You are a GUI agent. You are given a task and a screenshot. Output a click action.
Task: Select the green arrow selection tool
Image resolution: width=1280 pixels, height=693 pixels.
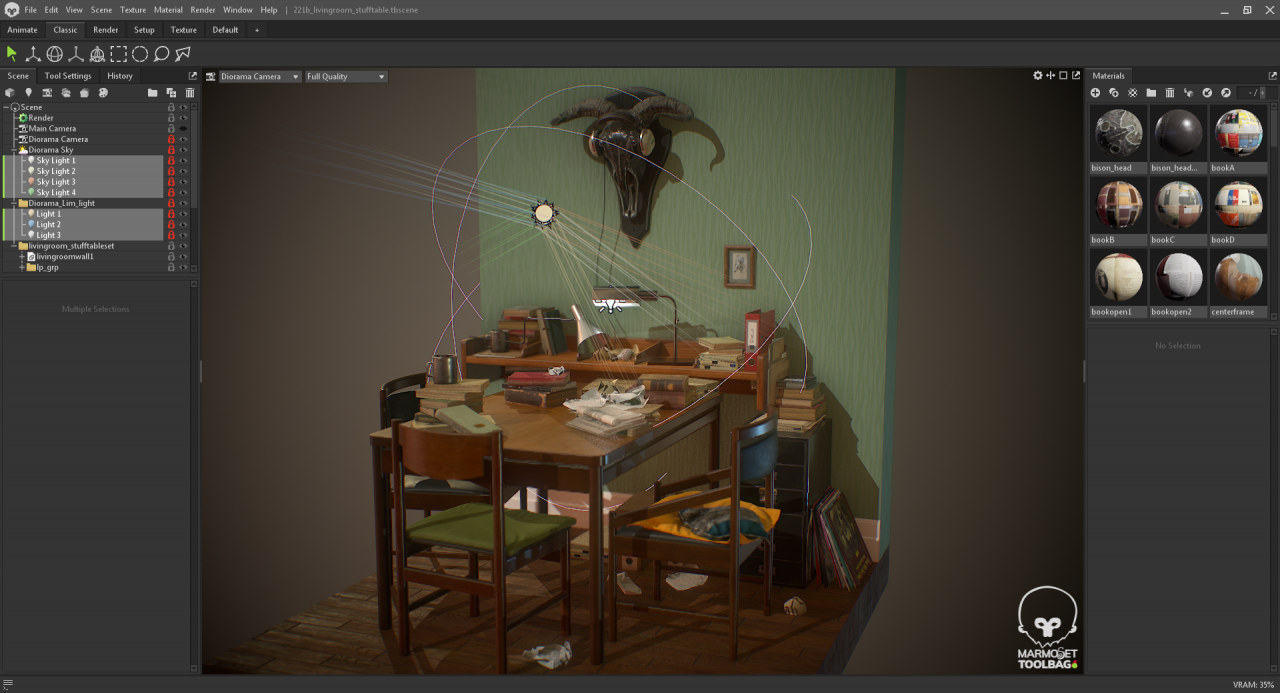coord(12,54)
